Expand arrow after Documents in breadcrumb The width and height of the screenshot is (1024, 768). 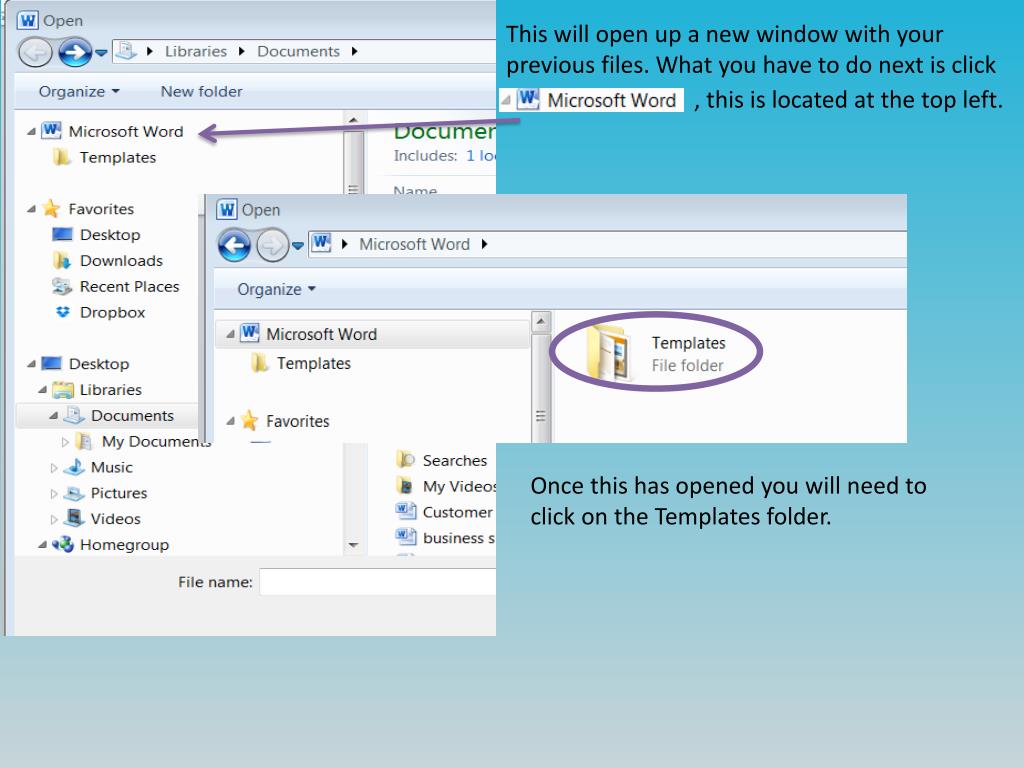[354, 52]
